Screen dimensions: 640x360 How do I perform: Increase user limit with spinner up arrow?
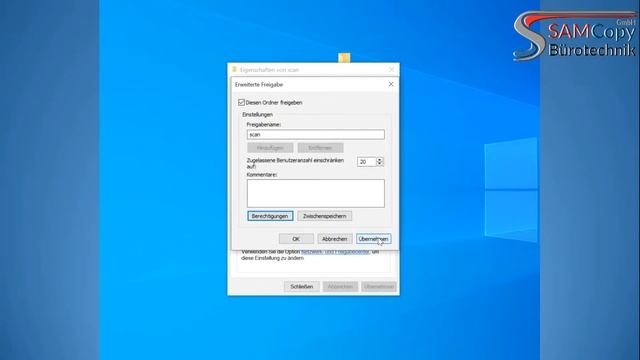click(x=380, y=159)
